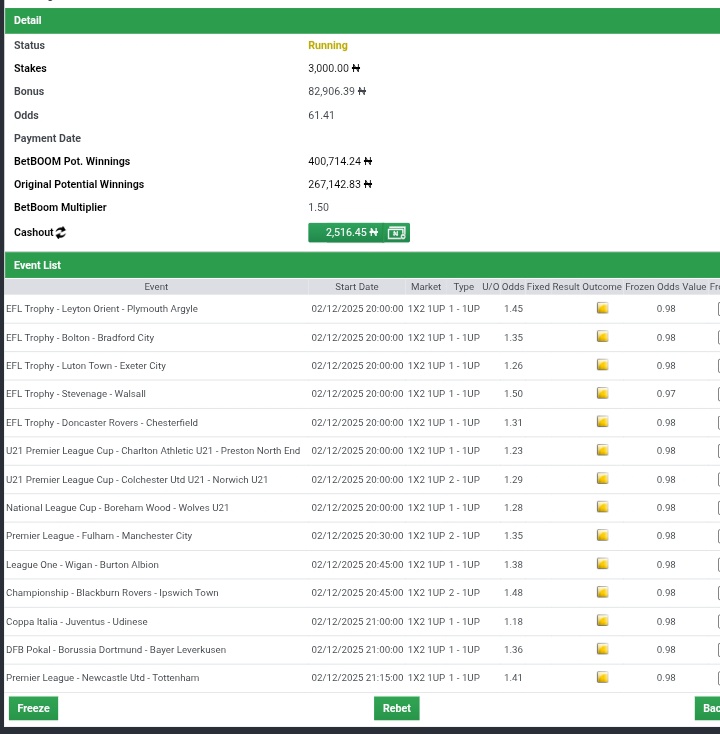Click the event EFL Trophy - Bolton - Bradford City
The height and width of the screenshot is (734, 720).
click(80, 338)
